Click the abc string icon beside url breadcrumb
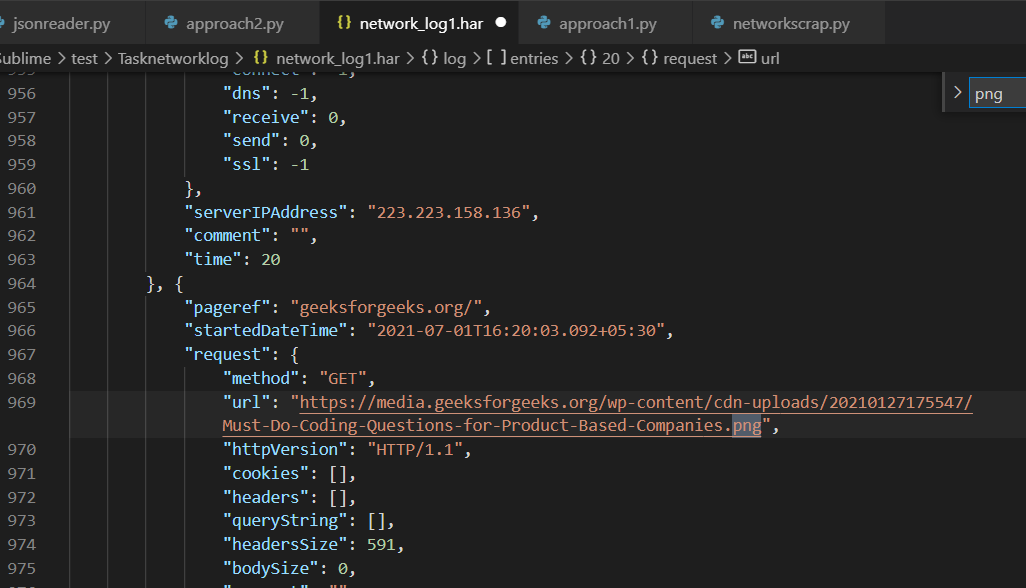 [747, 58]
